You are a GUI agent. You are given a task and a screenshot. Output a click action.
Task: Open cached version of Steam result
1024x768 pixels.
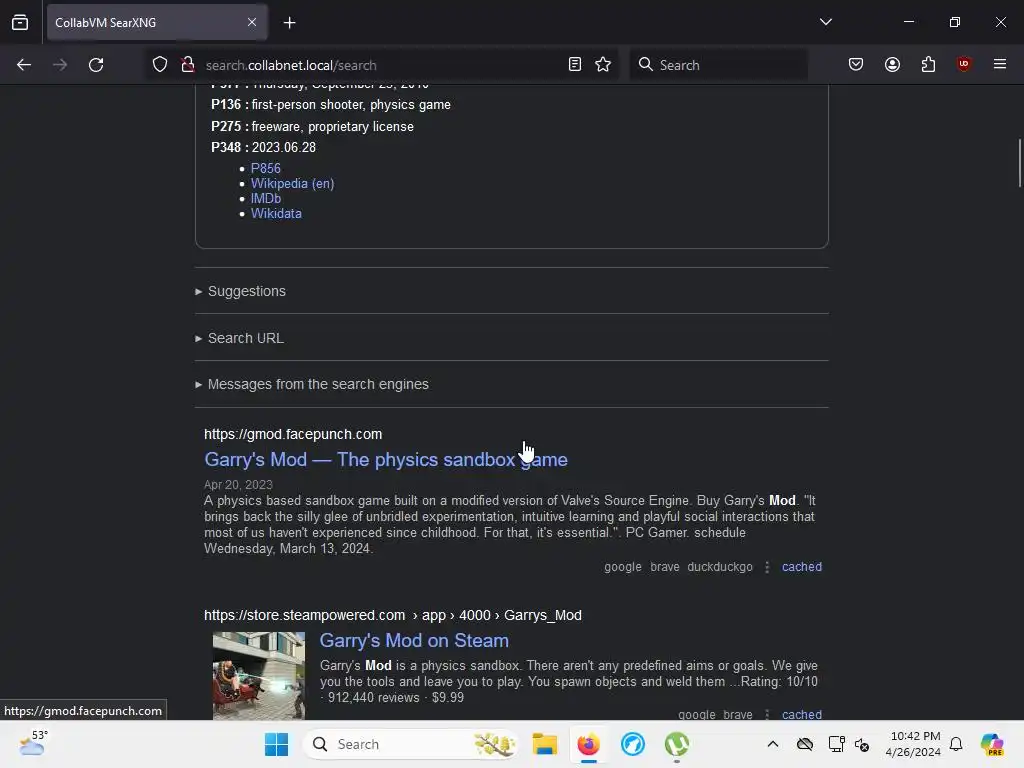coord(802,714)
